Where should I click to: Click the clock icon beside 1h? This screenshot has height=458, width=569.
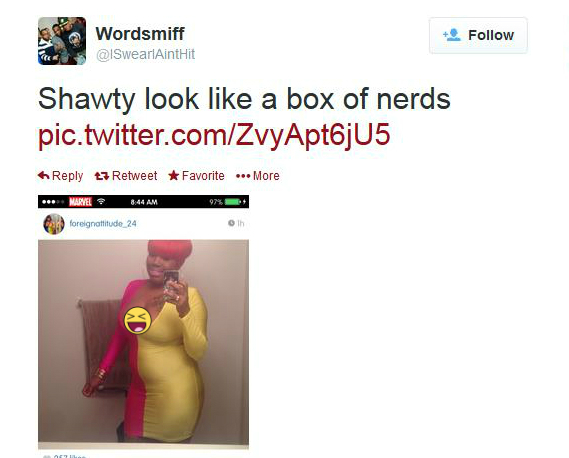(x=231, y=223)
